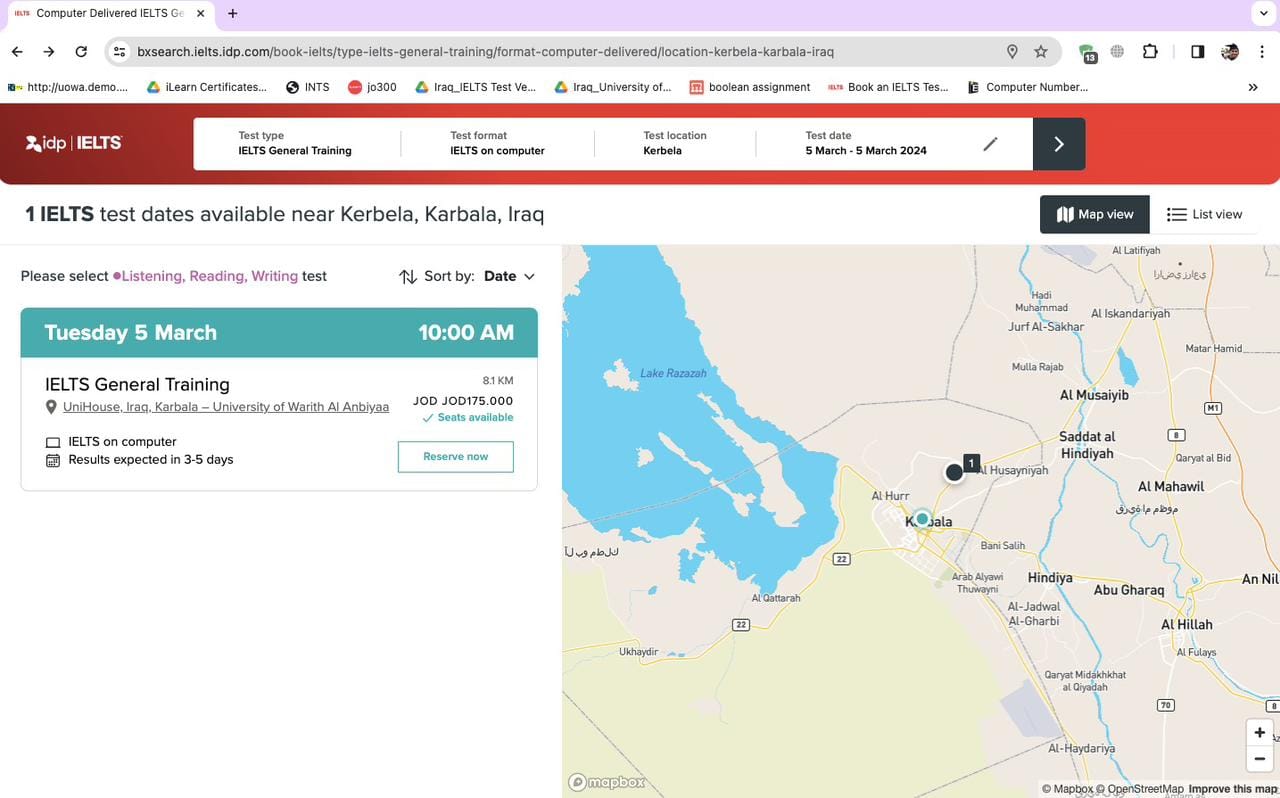Switch to List view

click(1204, 214)
